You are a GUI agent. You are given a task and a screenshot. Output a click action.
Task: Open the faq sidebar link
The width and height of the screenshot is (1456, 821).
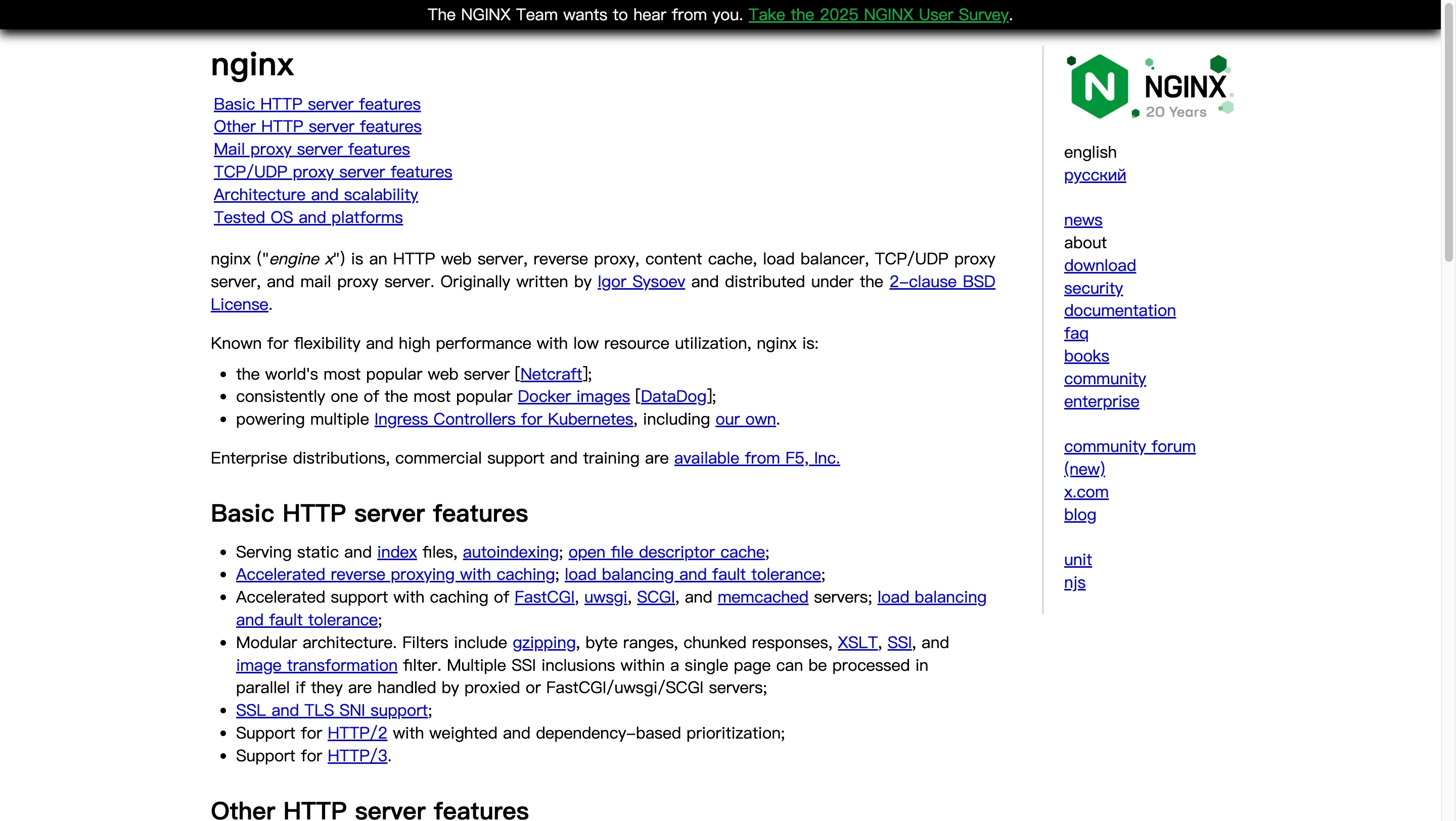tap(1076, 333)
